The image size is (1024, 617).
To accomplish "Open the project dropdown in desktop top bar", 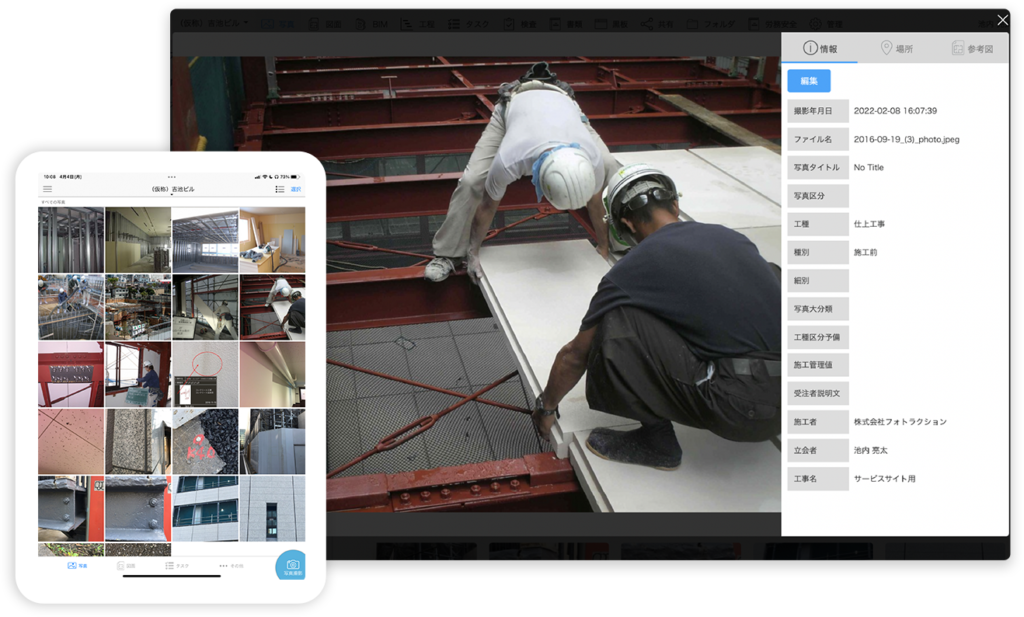I will (214, 24).
